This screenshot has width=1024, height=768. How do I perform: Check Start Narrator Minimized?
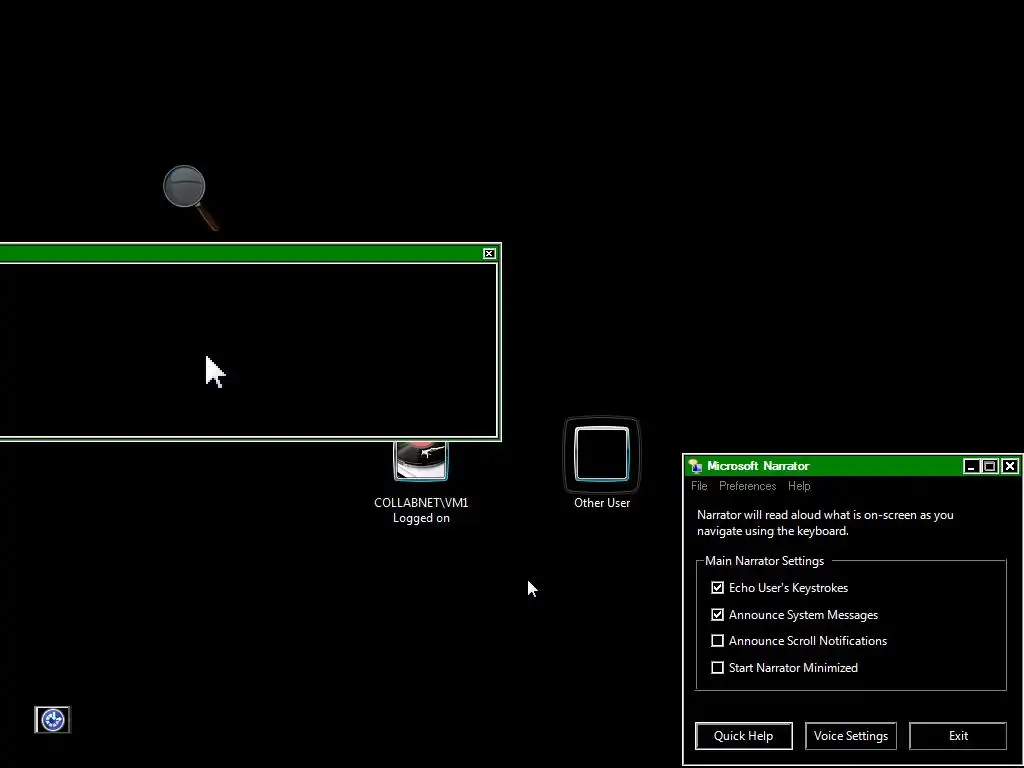coord(717,667)
